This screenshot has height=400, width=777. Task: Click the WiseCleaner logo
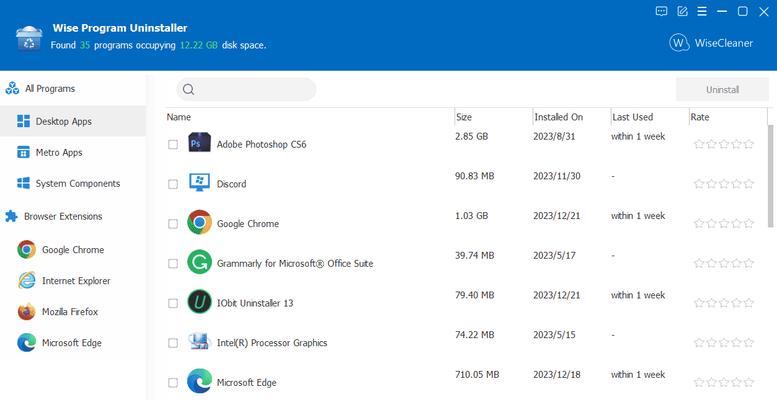click(711, 43)
